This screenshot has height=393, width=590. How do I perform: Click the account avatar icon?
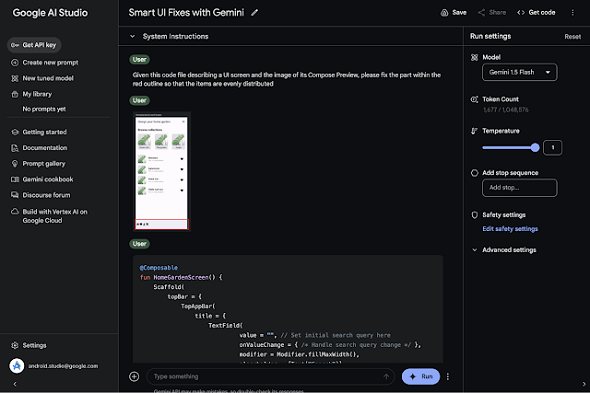click(x=17, y=366)
